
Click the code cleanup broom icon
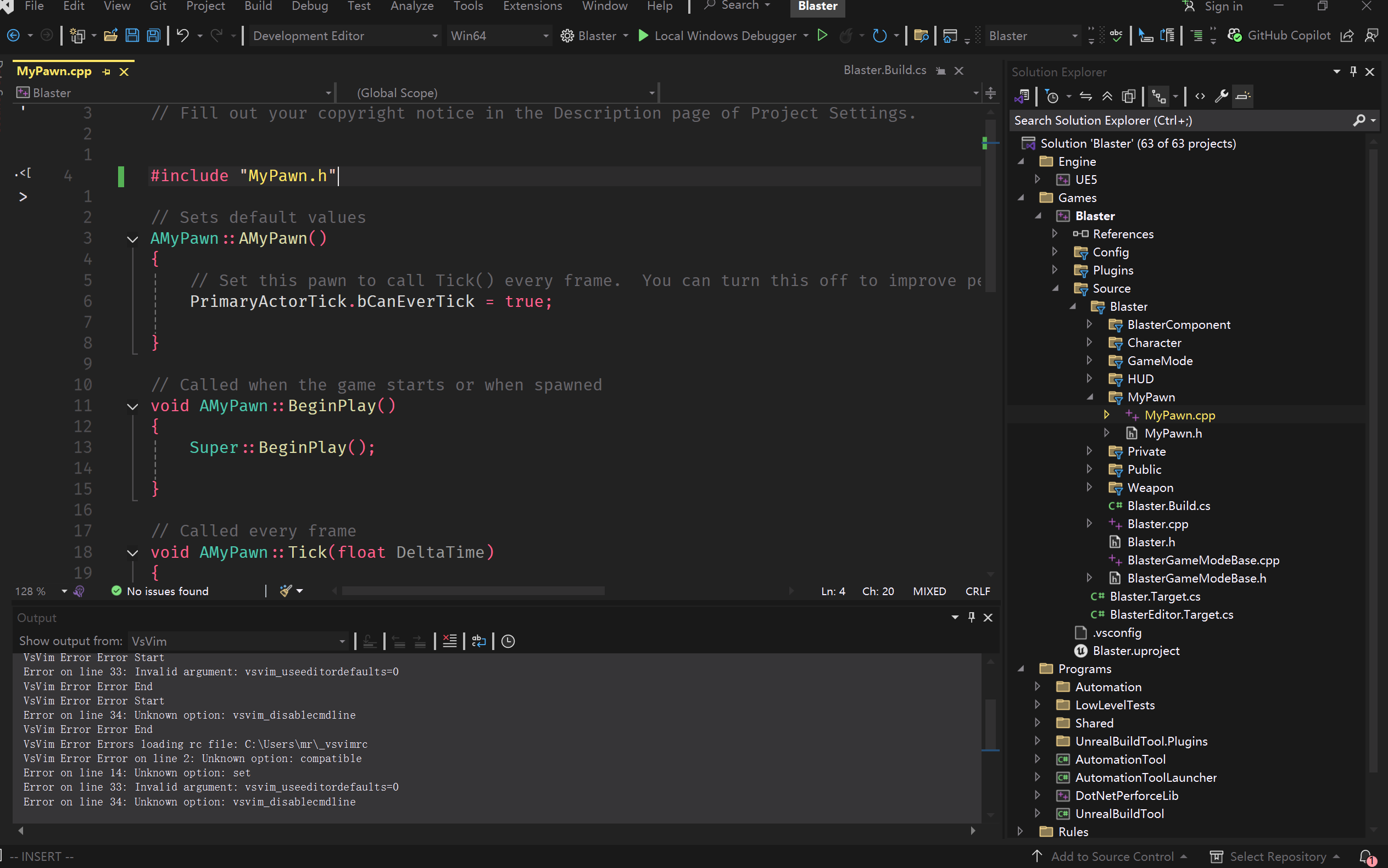tap(286, 591)
